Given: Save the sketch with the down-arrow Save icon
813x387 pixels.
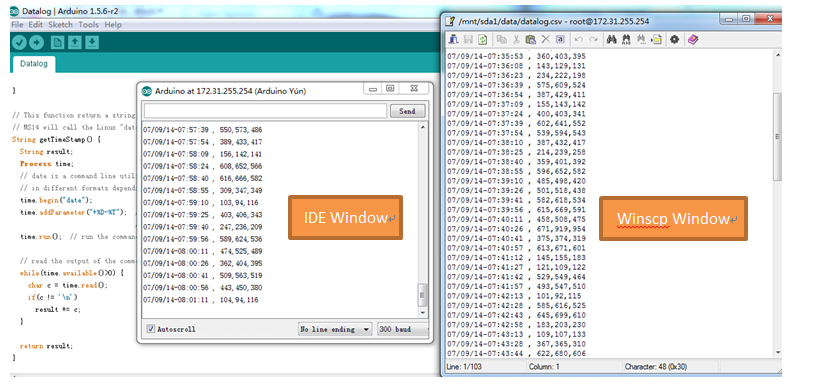Looking at the screenshot, I should click(x=92, y=43).
